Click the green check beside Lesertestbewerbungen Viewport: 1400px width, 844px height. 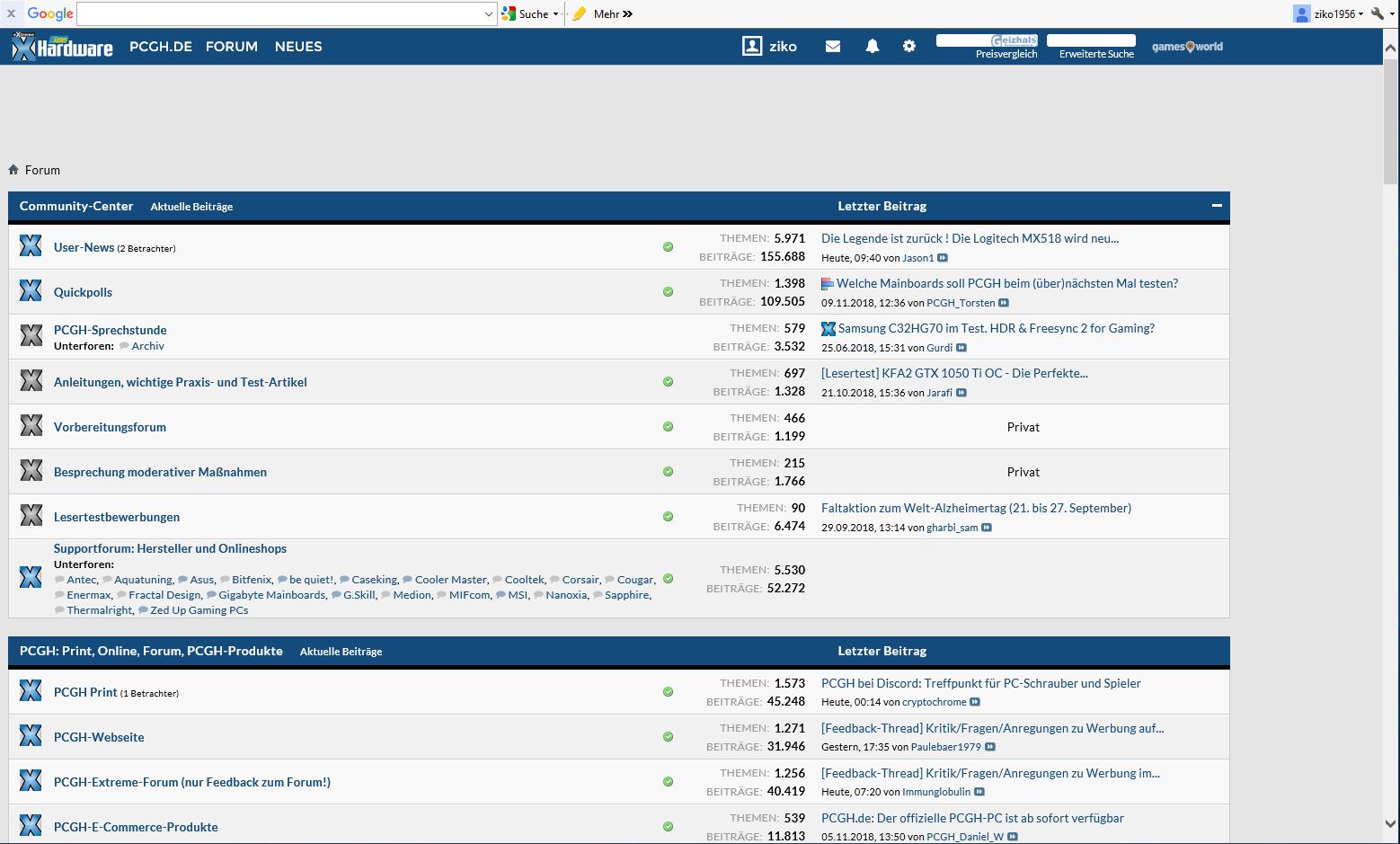click(668, 517)
